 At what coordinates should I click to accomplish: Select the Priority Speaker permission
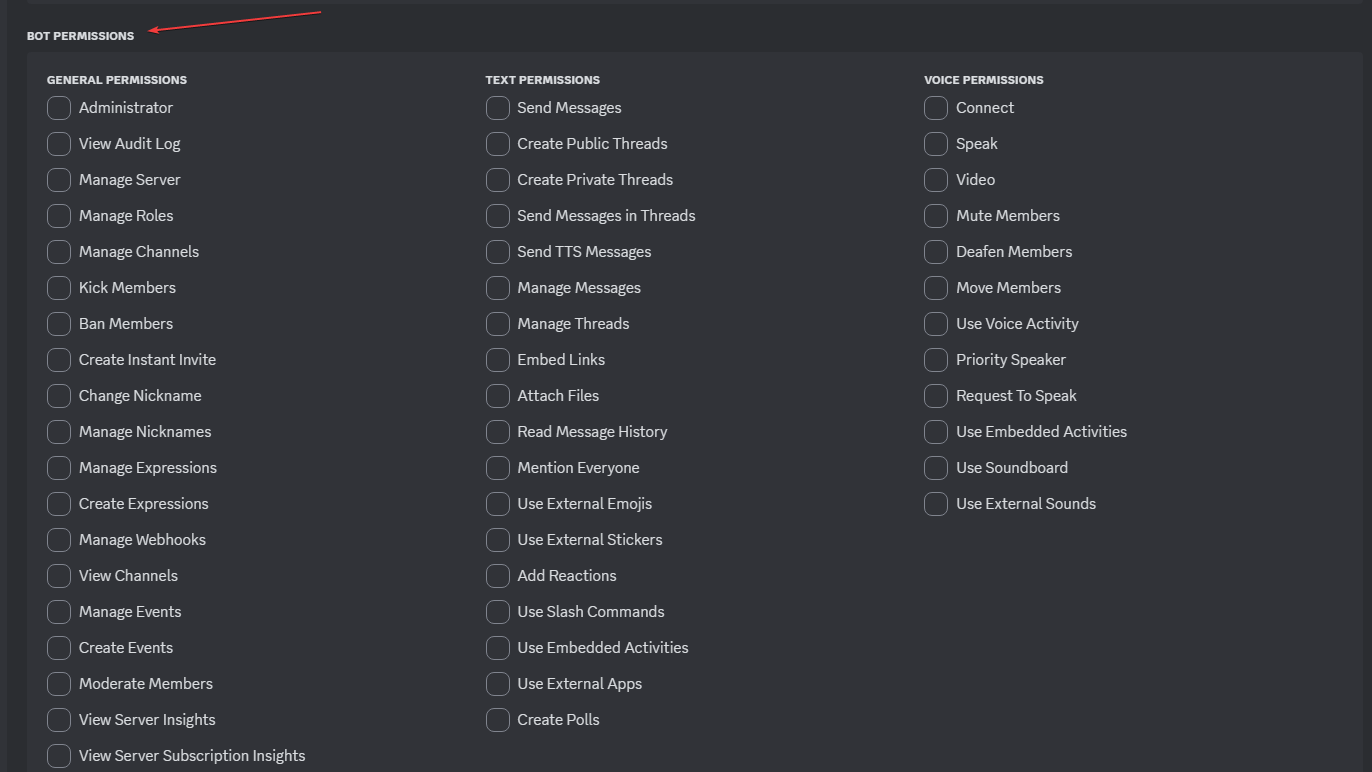pyautogui.click(x=936, y=360)
